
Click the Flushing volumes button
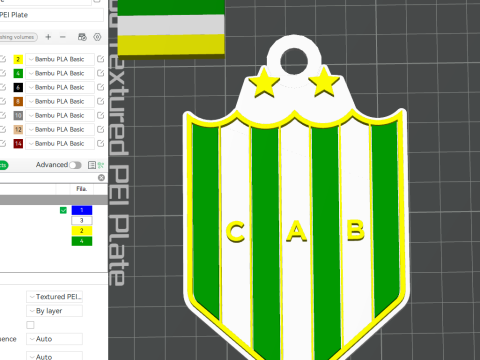coord(18,37)
